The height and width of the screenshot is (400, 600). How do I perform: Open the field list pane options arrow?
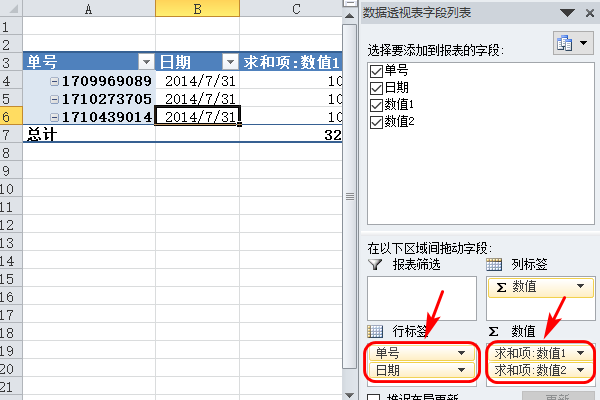point(567,13)
